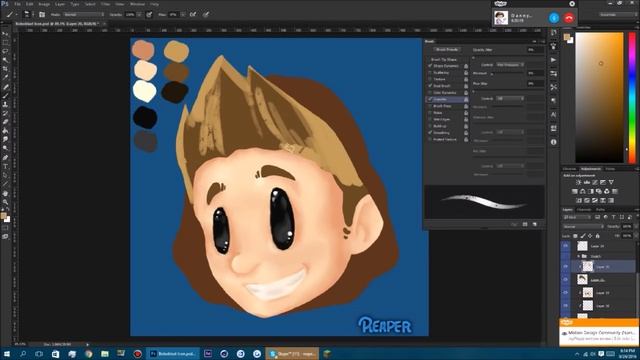Enable airbrush-style build-up in options bar
The height and width of the screenshot is (360, 640).
click(x=193, y=14)
